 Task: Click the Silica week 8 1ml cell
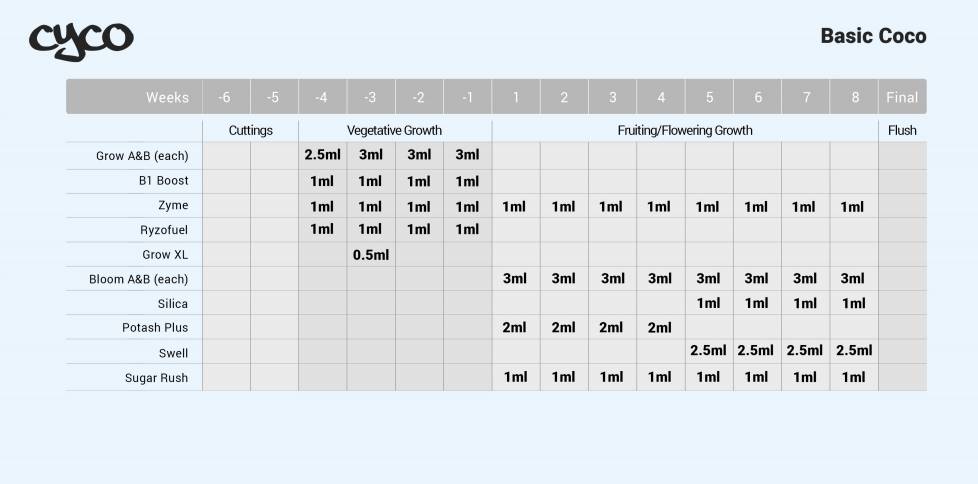tap(854, 304)
